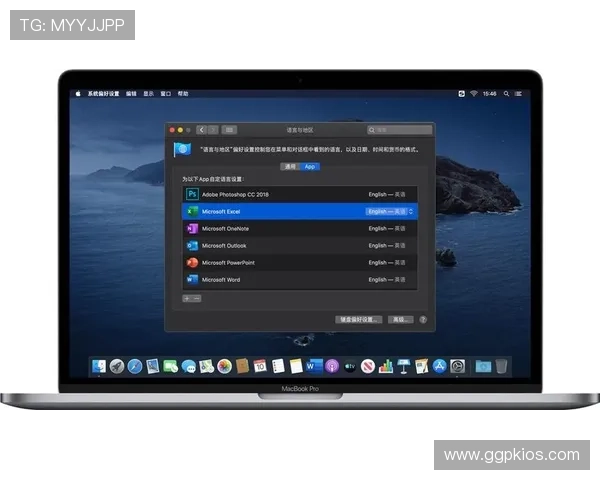The image size is (600, 480).
Task: Click the menu bar clock 15:46
Action: [x=489, y=93]
